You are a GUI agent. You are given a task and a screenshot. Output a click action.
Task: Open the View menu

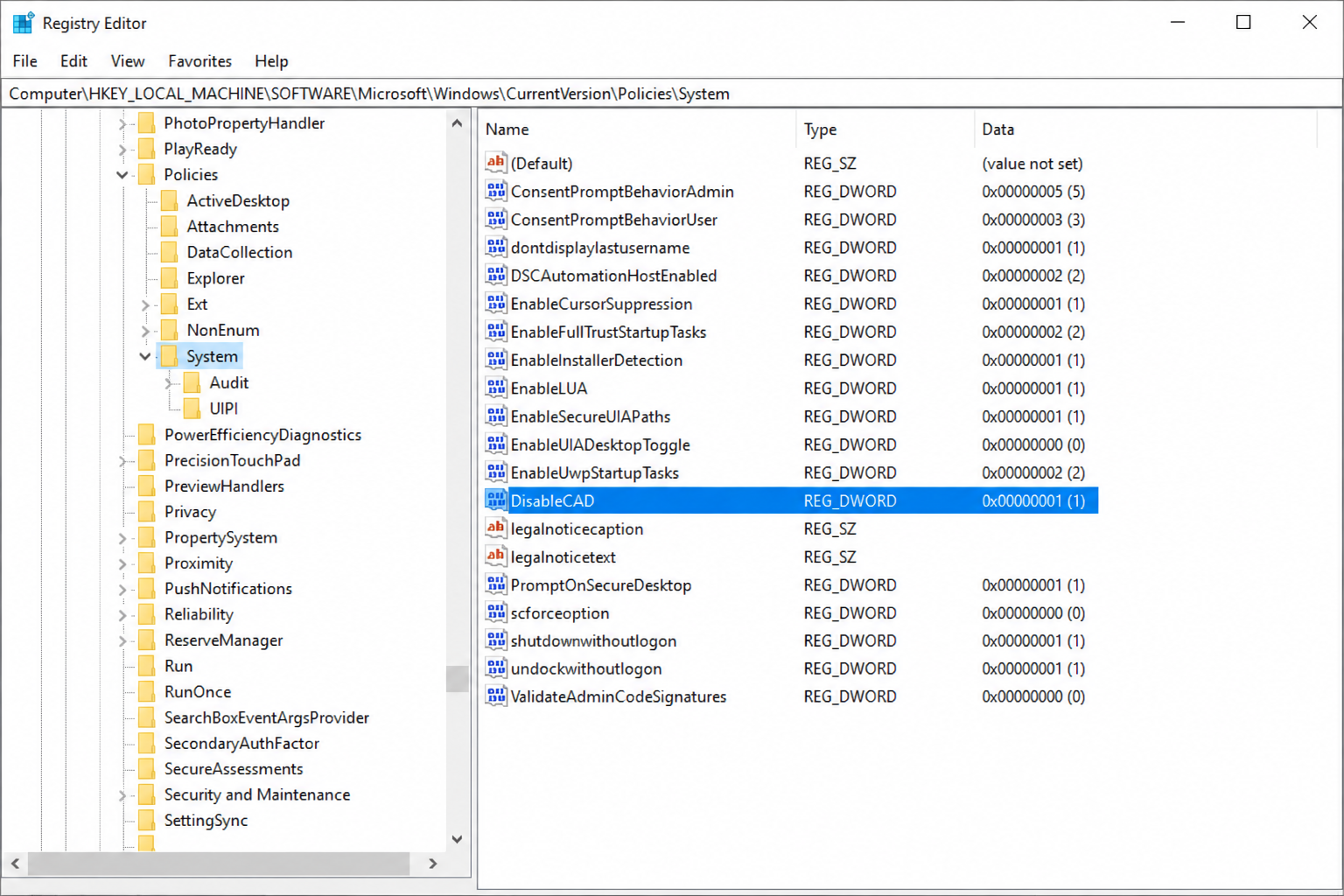click(x=128, y=61)
